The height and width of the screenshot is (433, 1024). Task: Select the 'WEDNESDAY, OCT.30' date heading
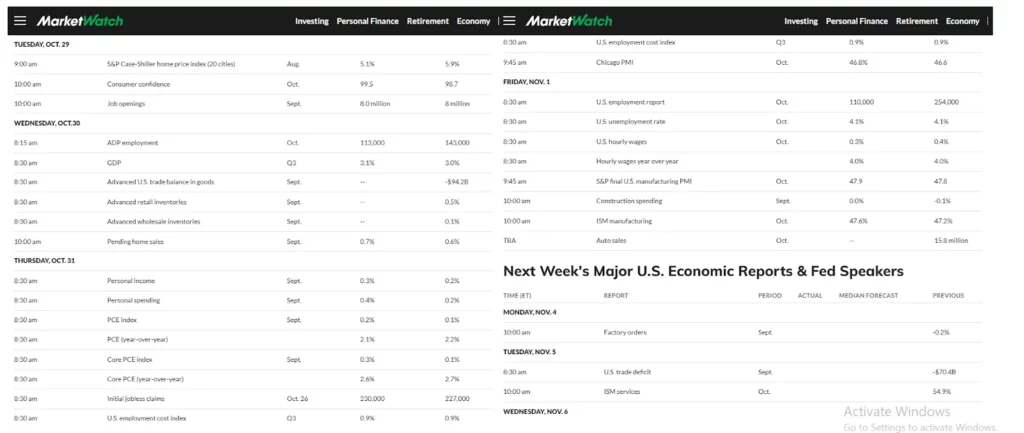click(x=47, y=123)
